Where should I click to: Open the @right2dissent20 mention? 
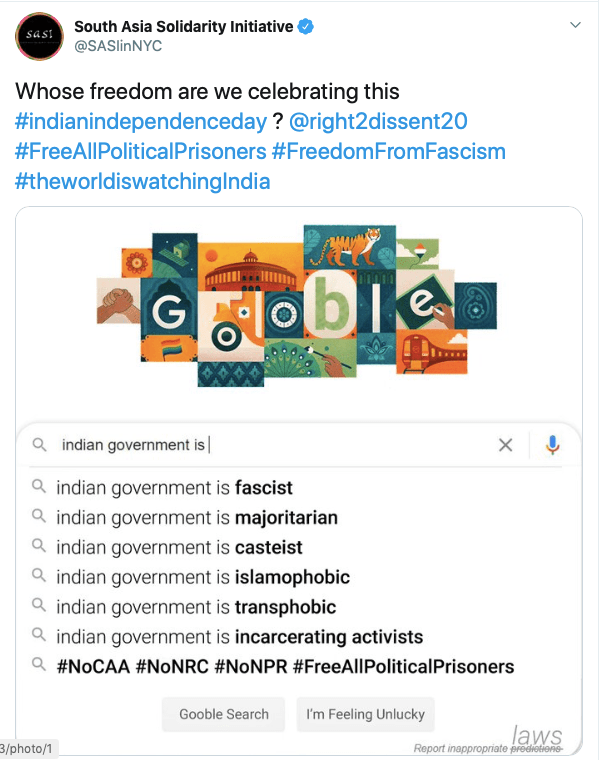click(377, 122)
